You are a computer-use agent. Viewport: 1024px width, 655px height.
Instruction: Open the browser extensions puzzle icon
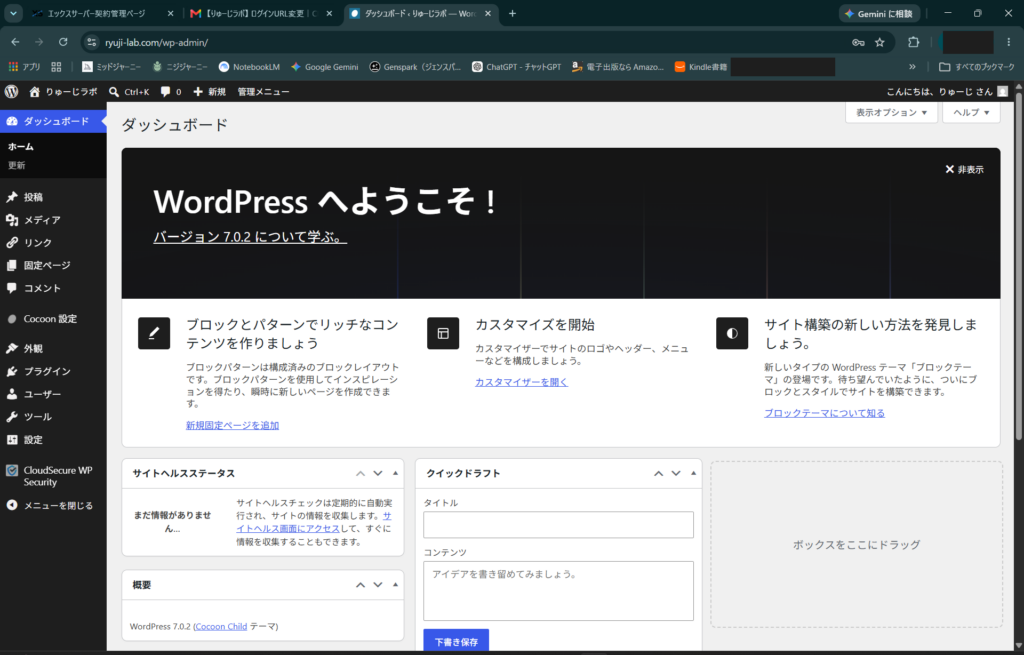[914, 42]
